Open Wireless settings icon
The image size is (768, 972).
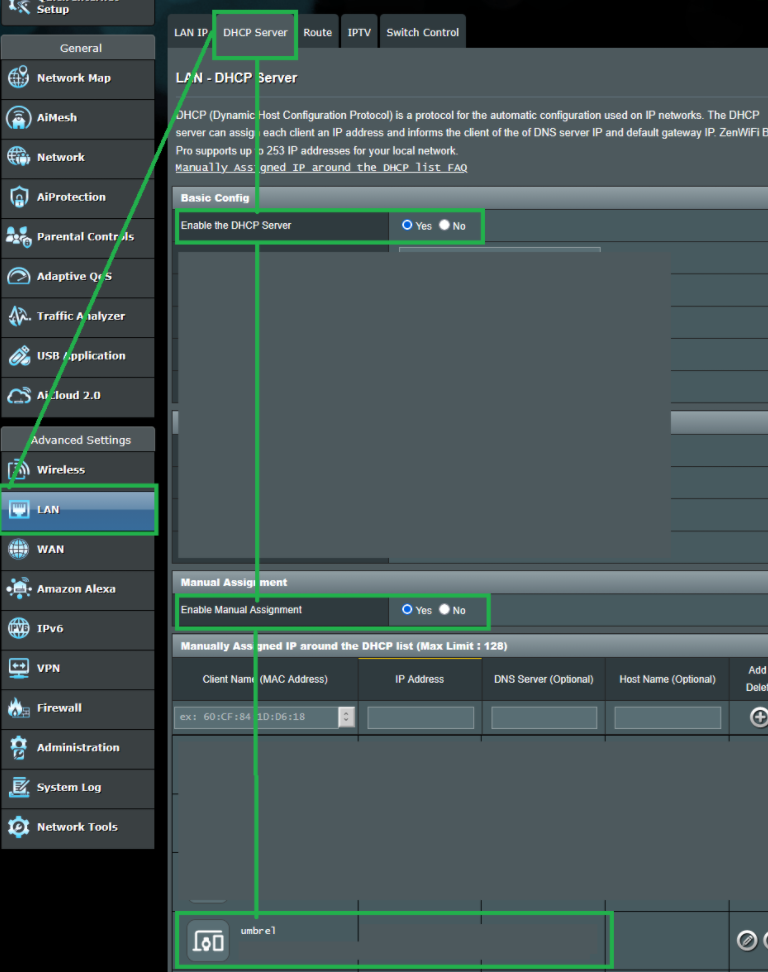(19, 469)
